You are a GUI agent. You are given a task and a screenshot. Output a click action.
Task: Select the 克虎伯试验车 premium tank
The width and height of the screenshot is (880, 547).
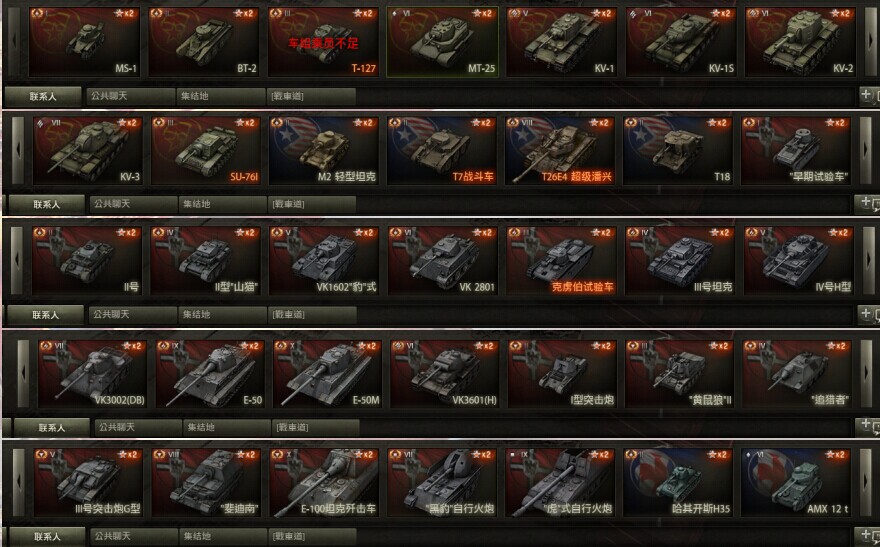561,261
